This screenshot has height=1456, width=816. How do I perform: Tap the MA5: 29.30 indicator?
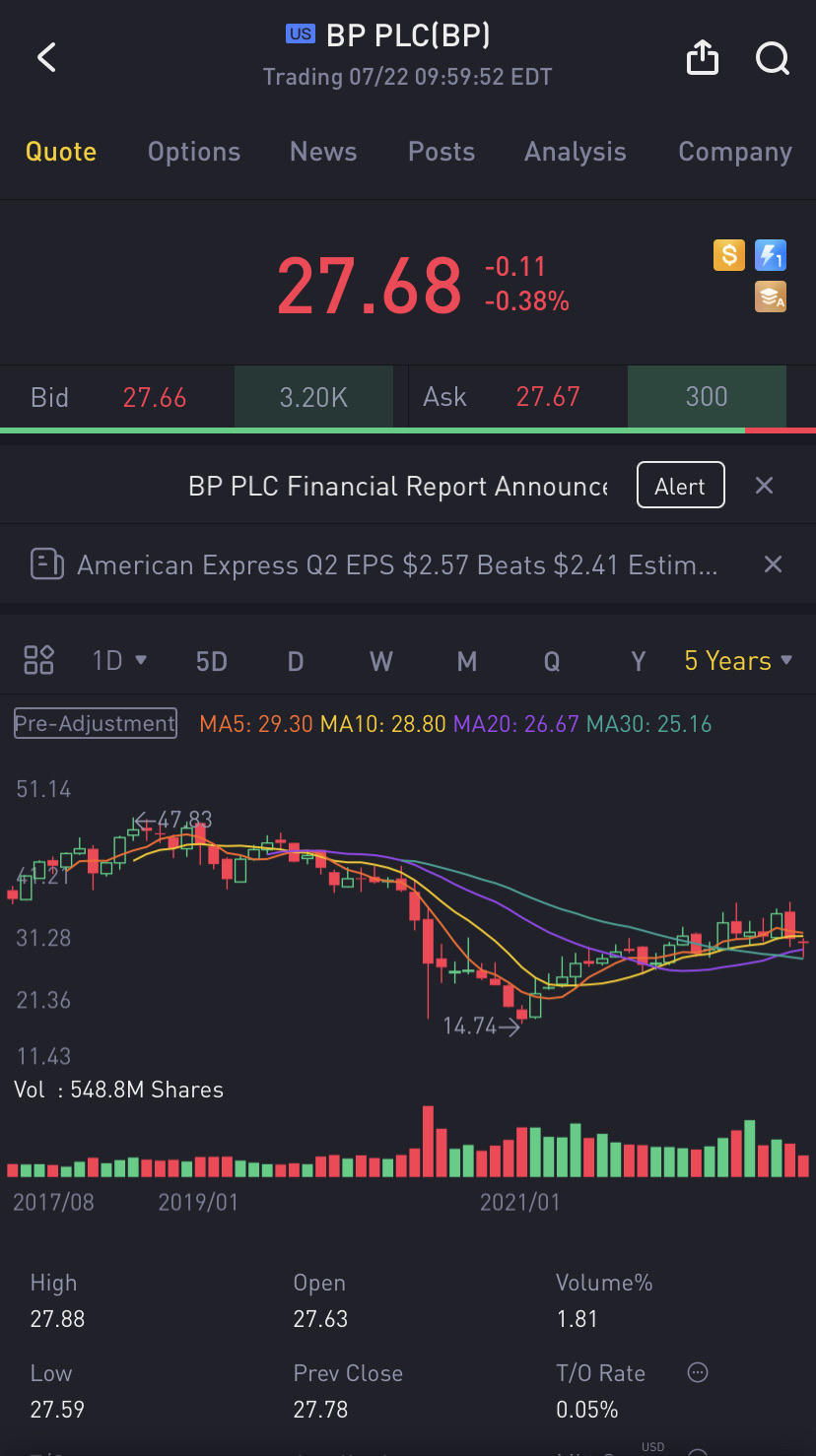click(x=256, y=724)
